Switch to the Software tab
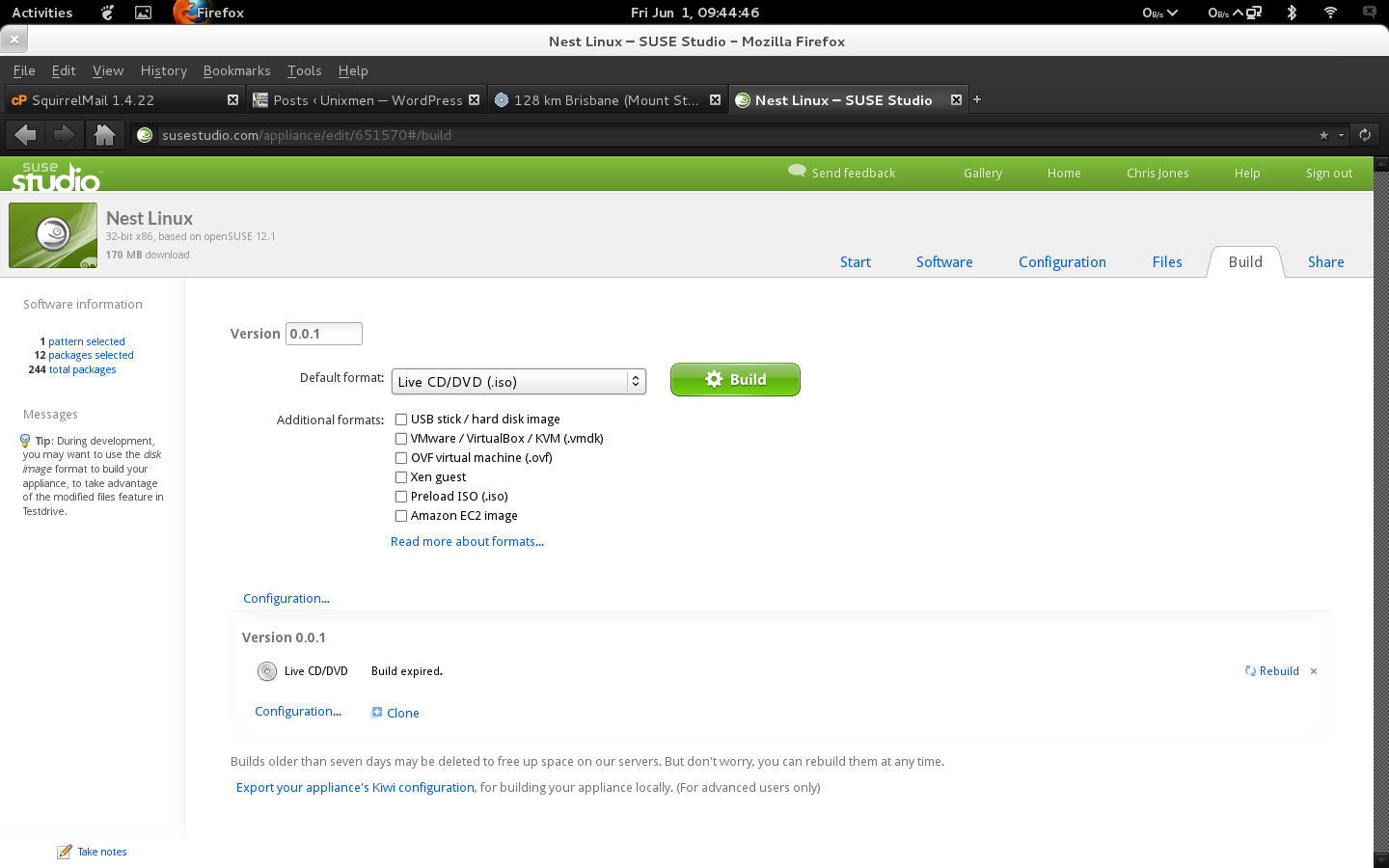This screenshot has height=868, width=1389. pyautogui.click(x=944, y=262)
